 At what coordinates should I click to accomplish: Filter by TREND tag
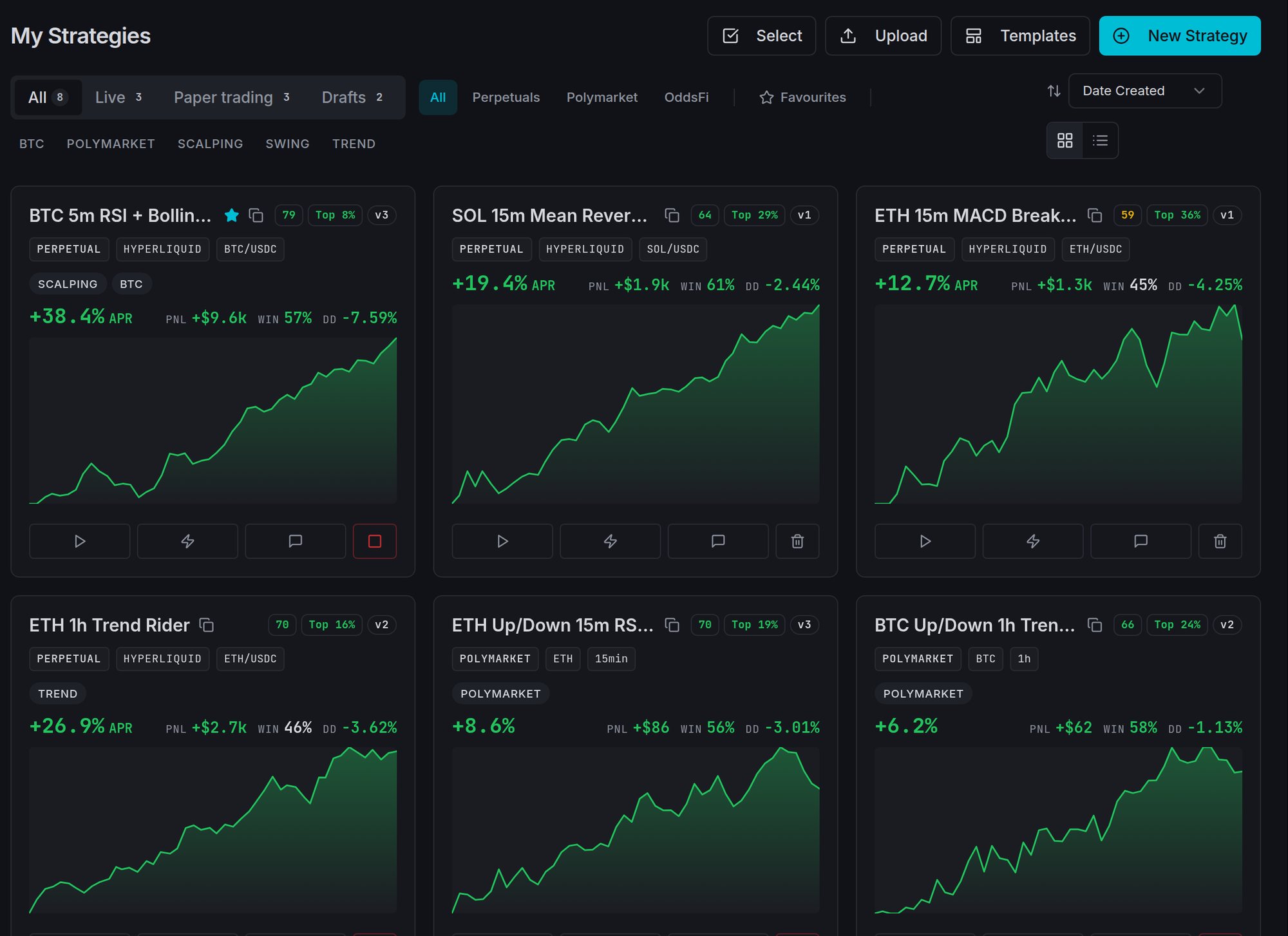(x=354, y=144)
